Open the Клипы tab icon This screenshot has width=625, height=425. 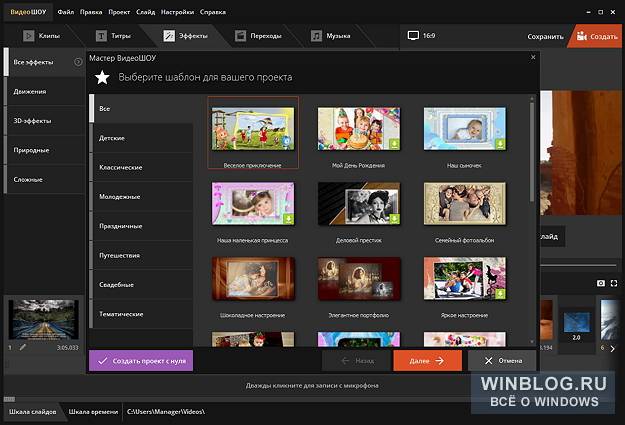tap(28, 36)
